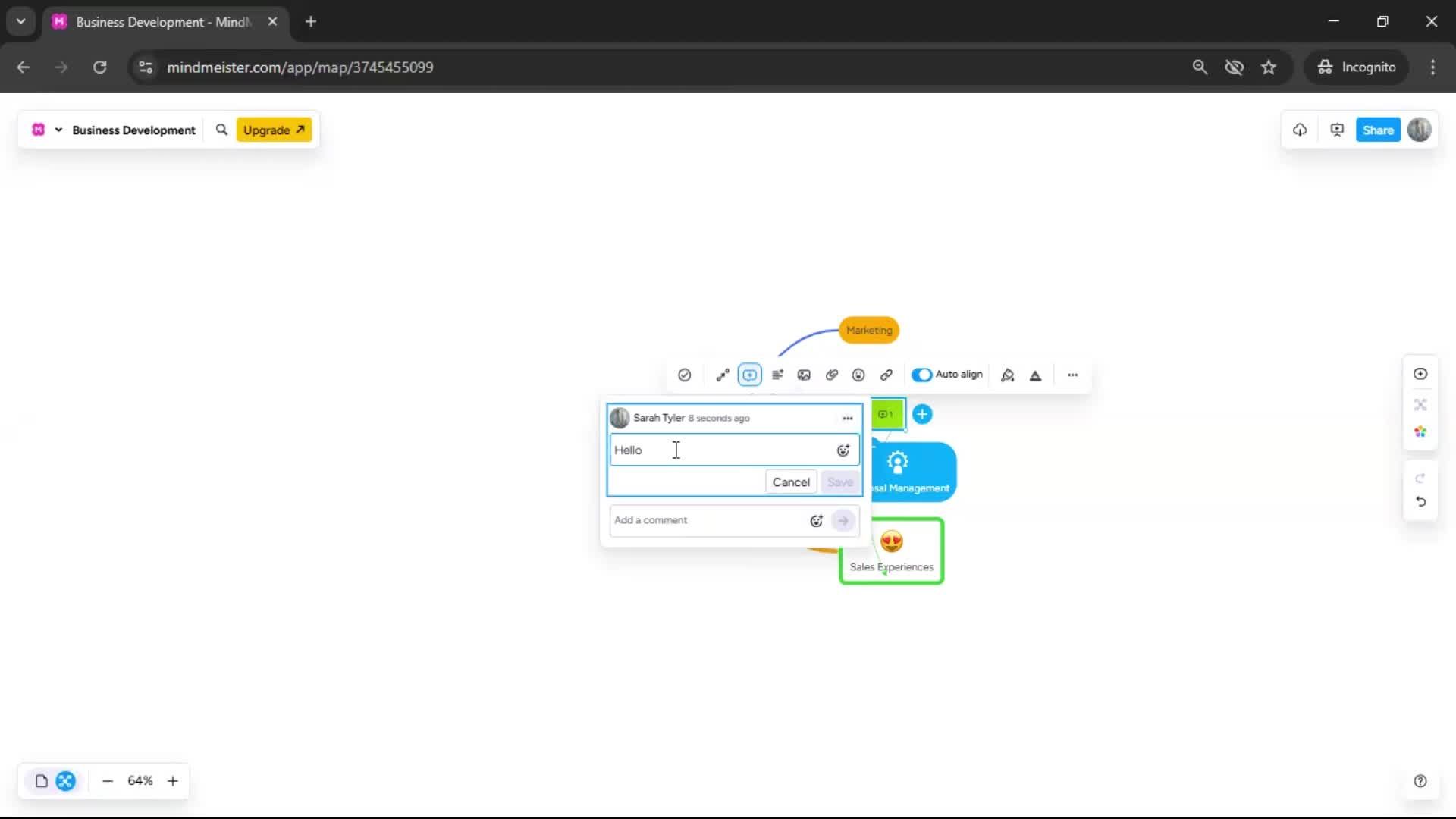Open the user profile avatar menu
The image size is (1456, 819).
[1420, 130]
